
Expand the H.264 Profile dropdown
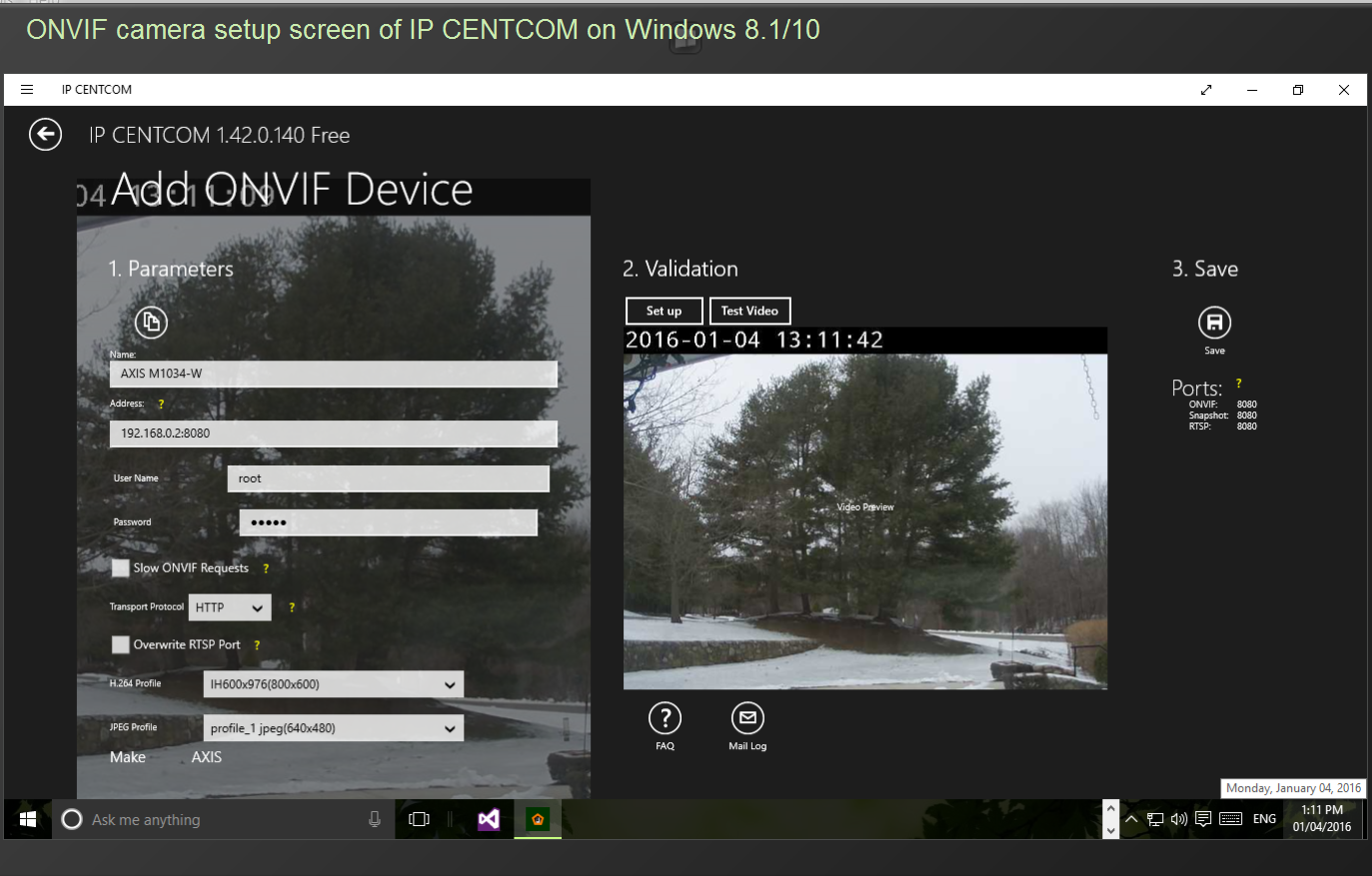pyautogui.click(x=333, y=684)
